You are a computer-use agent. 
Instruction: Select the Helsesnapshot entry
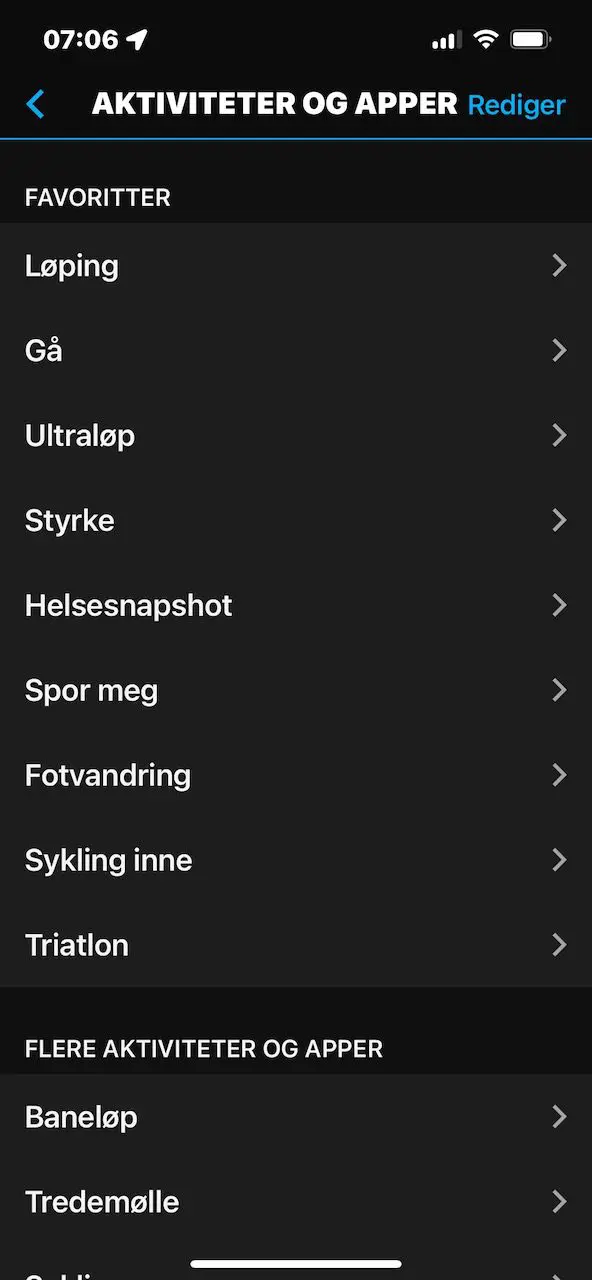[296, 605]
